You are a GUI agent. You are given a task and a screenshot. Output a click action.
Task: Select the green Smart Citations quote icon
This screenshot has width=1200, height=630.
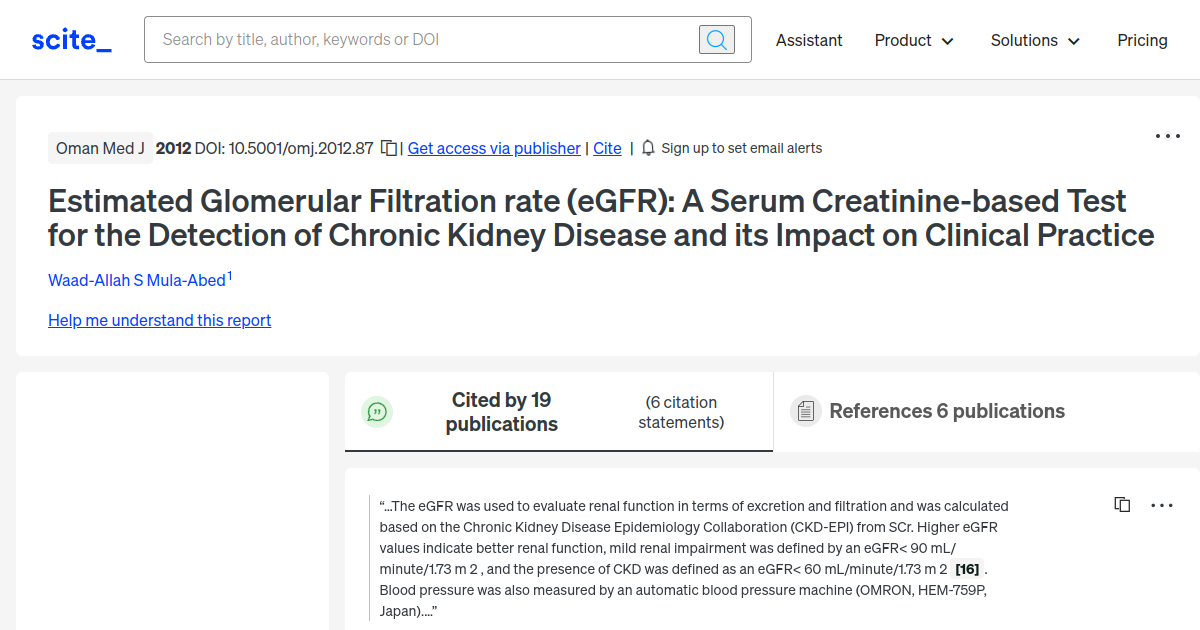[x=377, y=411]
